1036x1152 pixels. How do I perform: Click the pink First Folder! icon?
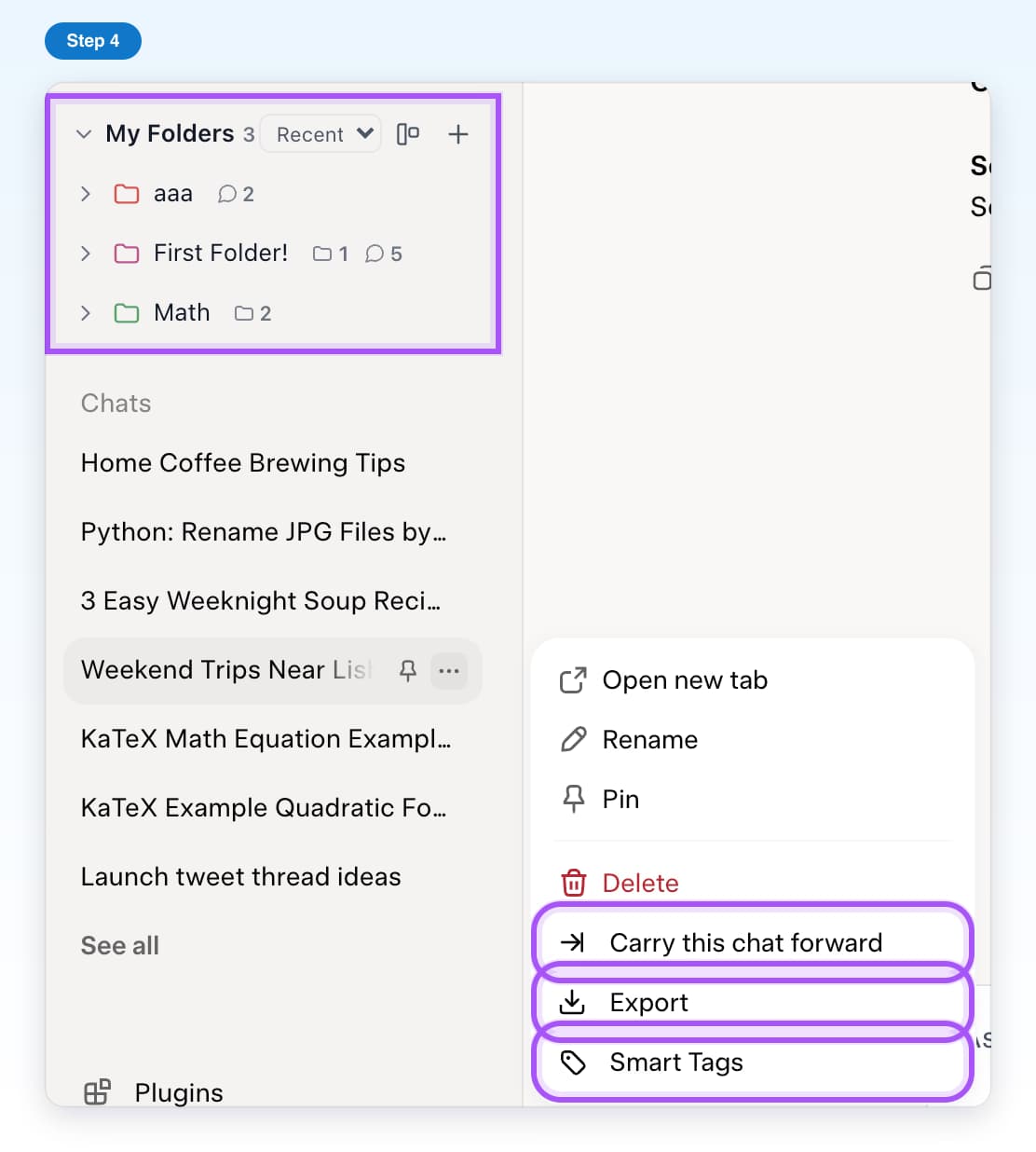[126, 254]
